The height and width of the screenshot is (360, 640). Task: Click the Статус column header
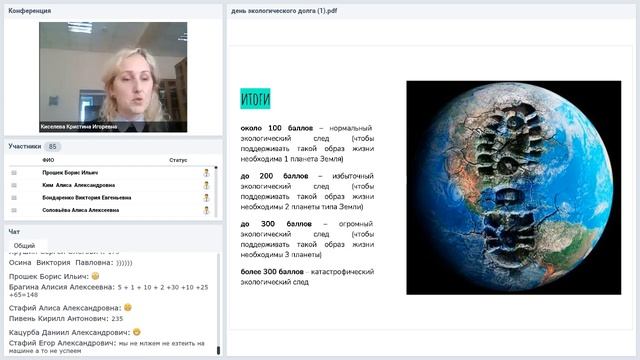(178, 160)
